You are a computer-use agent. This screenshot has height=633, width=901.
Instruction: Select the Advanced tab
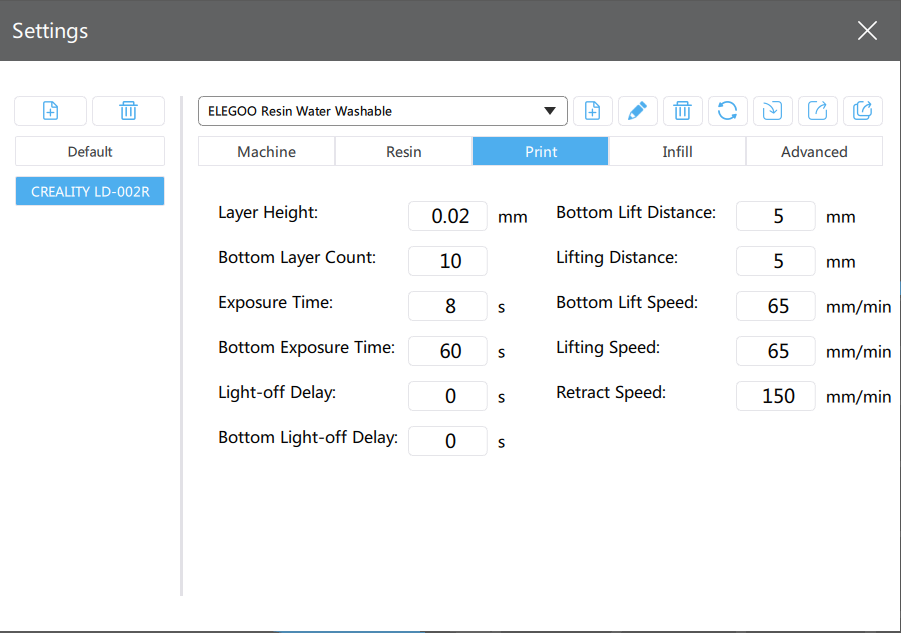[814, 152]
